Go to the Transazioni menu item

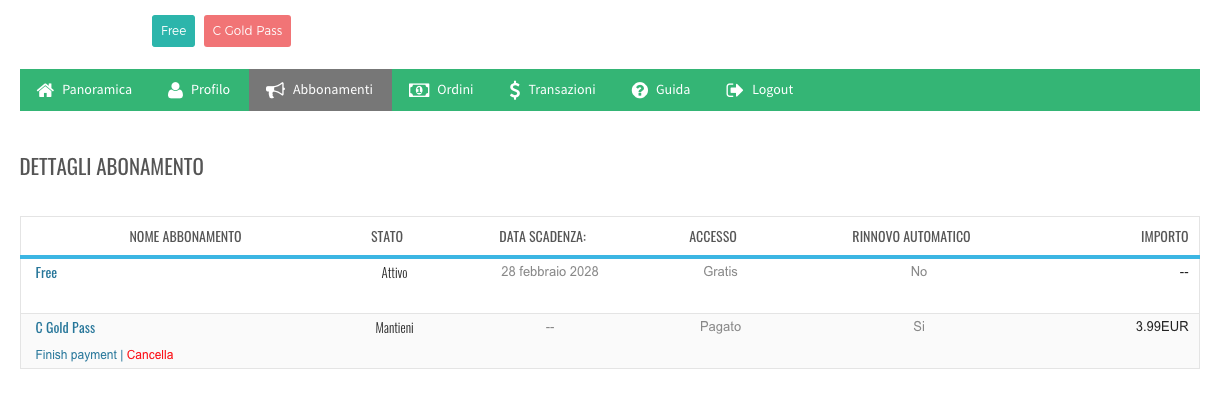(561, 90)
